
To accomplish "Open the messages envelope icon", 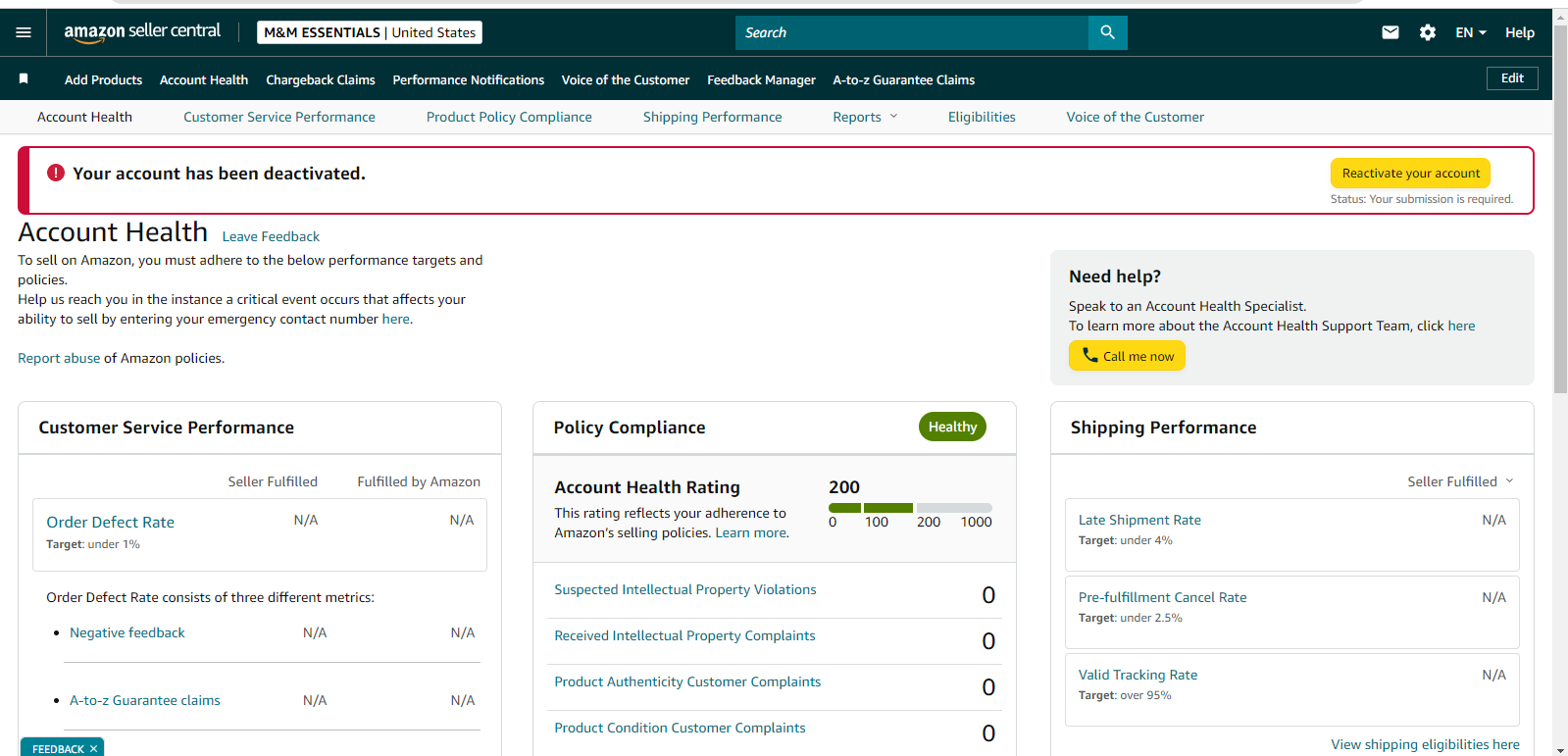I will tap(1390, 32).
